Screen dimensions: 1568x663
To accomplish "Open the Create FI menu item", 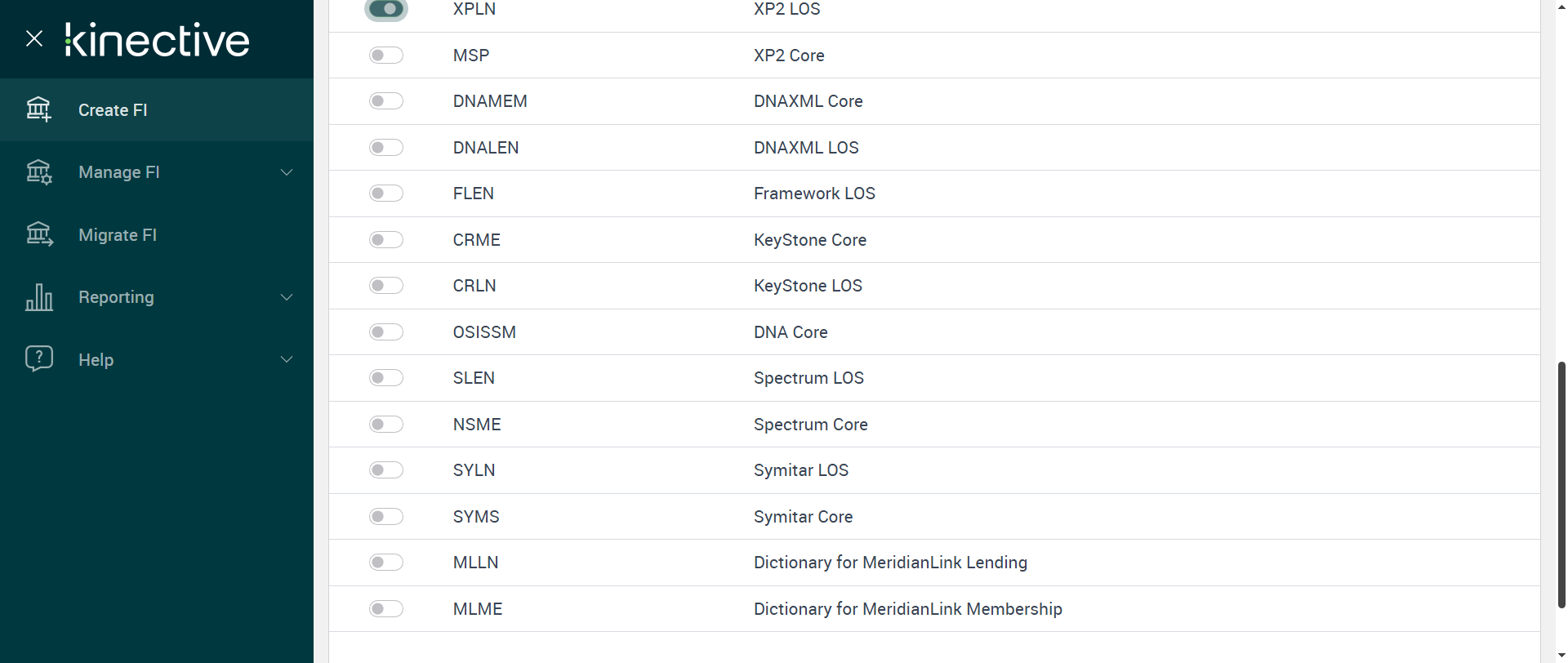I will tap(113, 110).
